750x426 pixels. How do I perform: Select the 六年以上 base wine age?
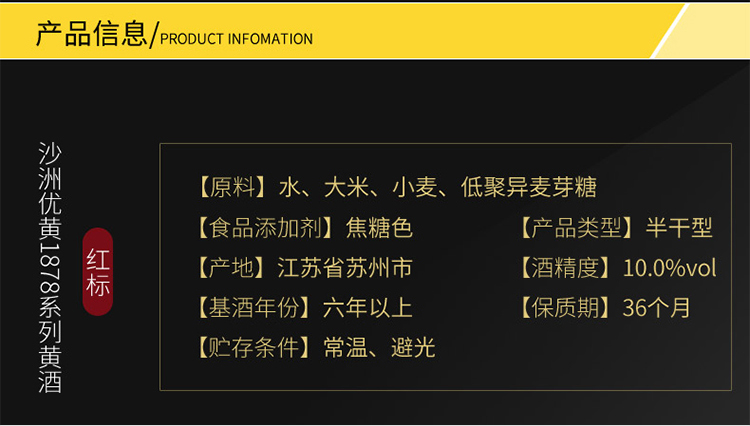click(367, 307)
